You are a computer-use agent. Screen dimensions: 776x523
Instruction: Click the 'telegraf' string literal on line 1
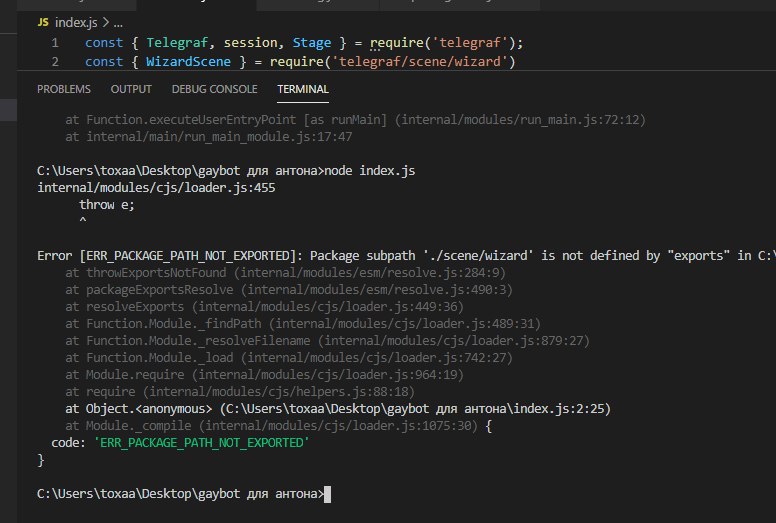pyautogui.click(x=470, y=43)
